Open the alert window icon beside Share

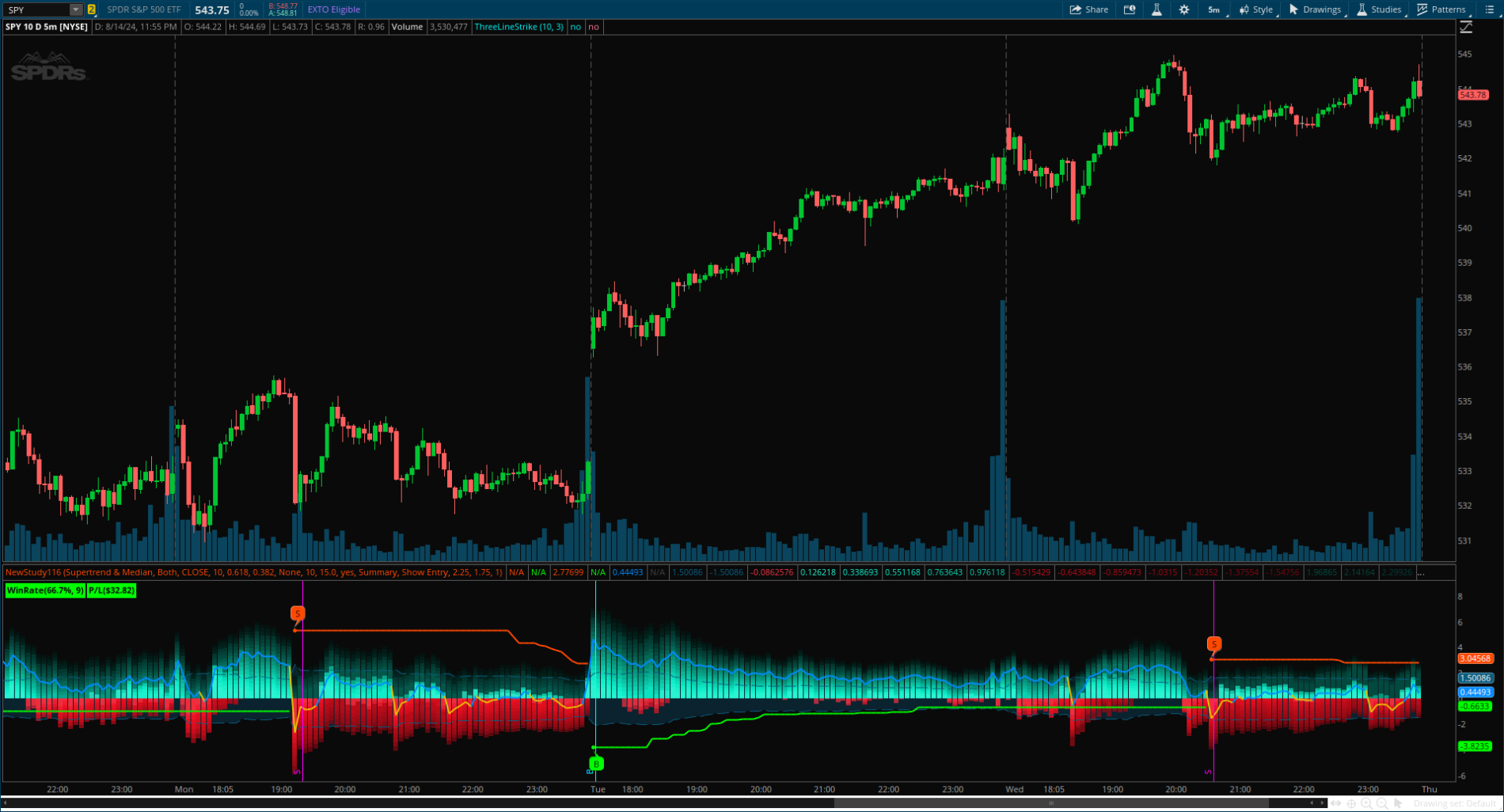click(1130, 9)
